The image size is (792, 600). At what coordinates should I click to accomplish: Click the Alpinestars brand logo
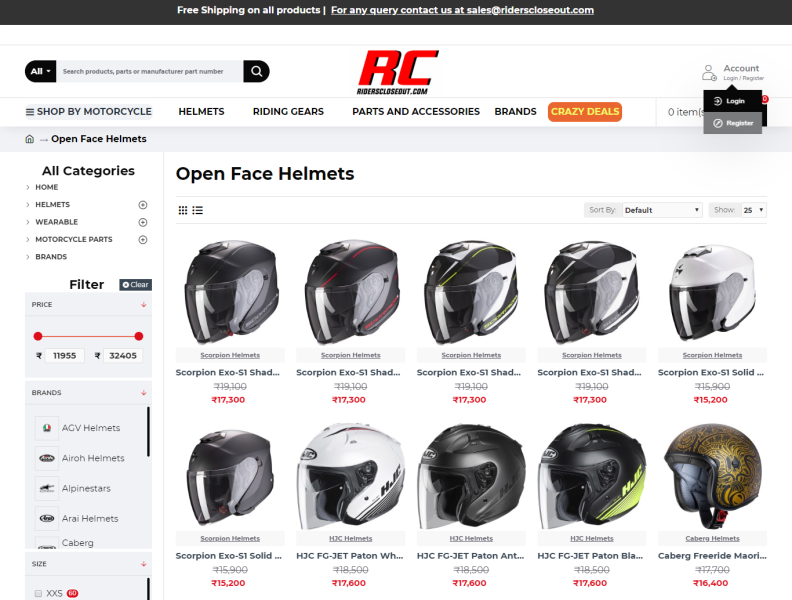pyautogui.click(x=47, y=488)
